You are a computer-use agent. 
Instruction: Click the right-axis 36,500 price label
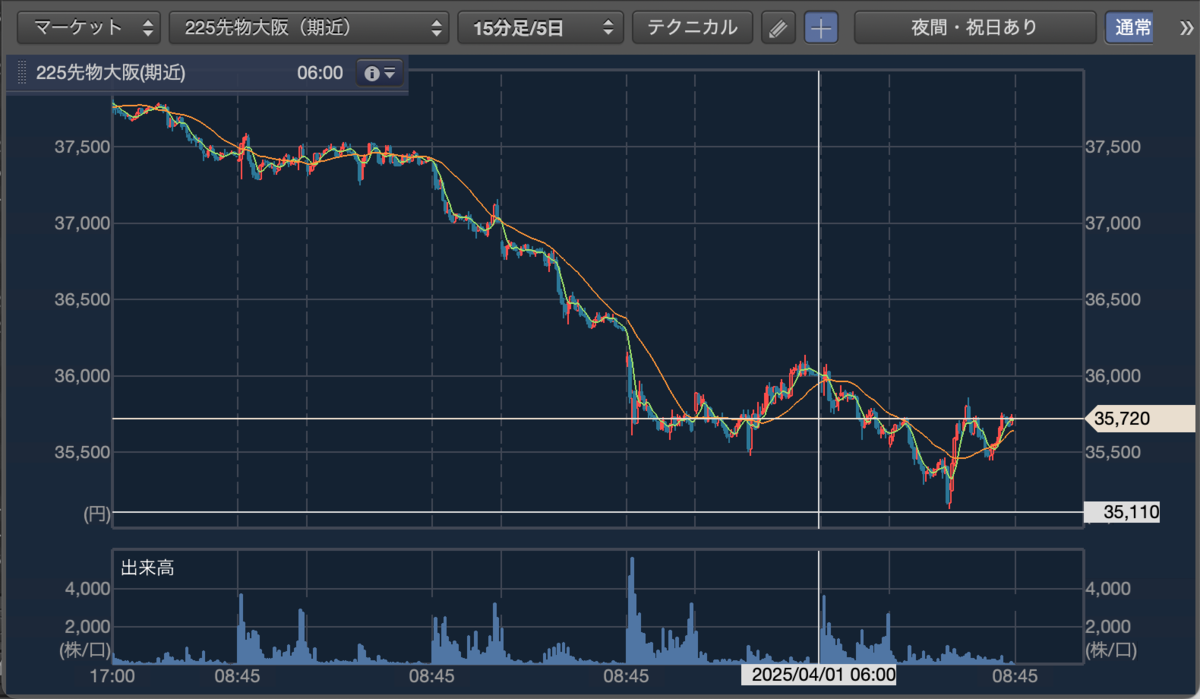[x=1112, y=300]
